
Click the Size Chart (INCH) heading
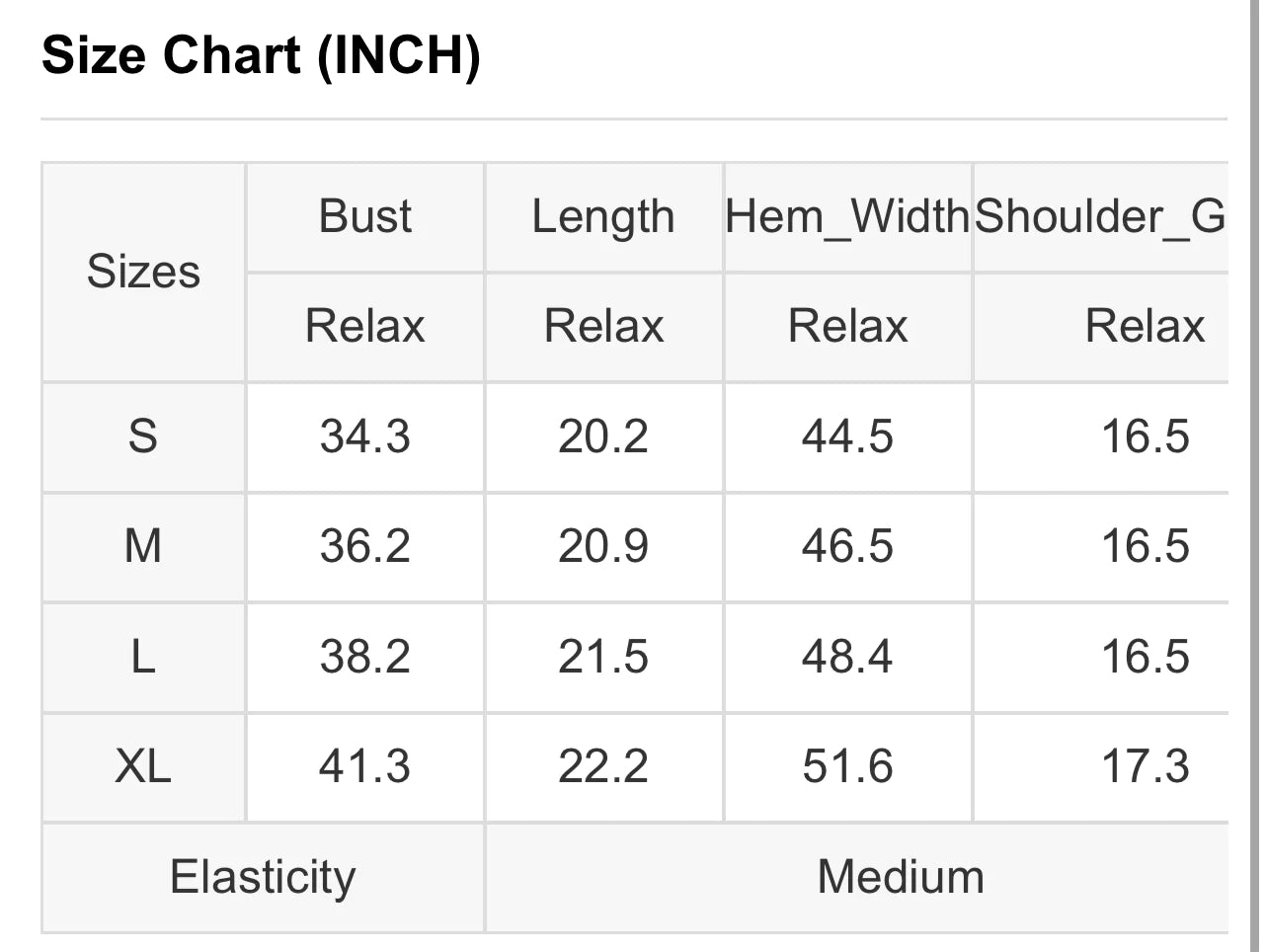pyautogui.click(x=261, y=54)
